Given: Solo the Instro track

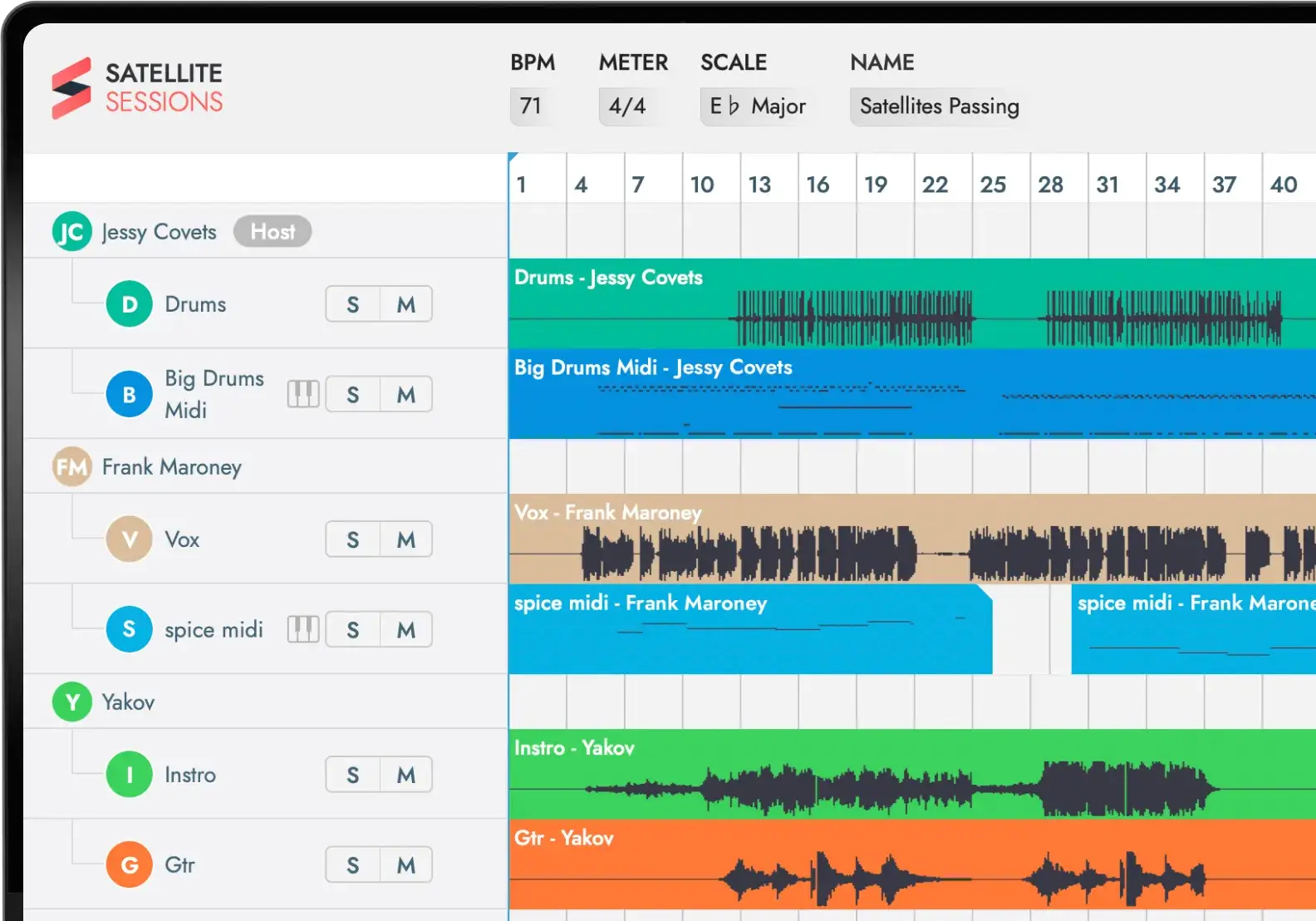Looking at the screenshot, I should (x=353, y=775).
